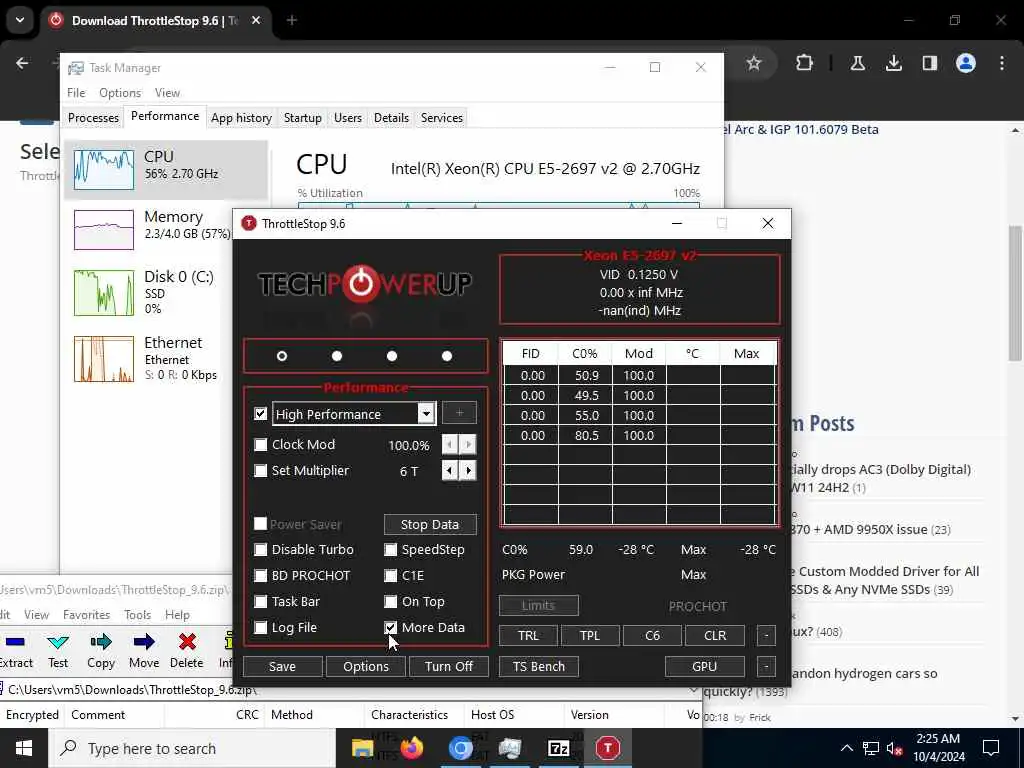
Task: Click the browser back arrow
Action: (x=22, y=63)
